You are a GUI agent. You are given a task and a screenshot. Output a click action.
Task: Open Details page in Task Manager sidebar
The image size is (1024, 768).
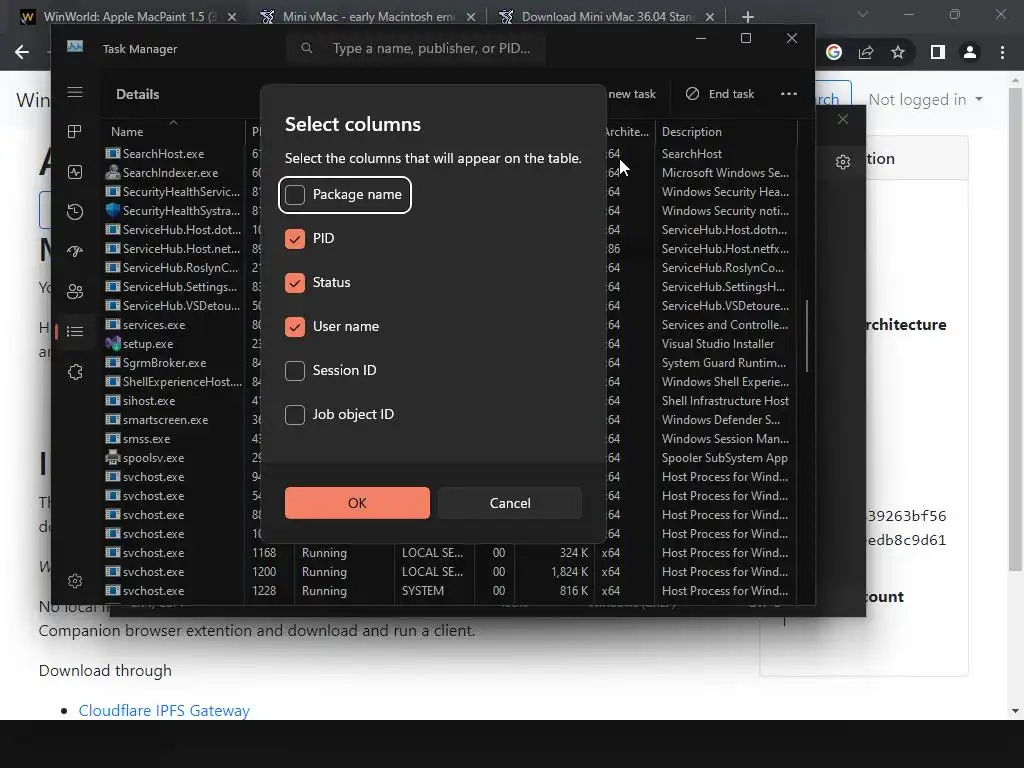(x=75, y=332)
